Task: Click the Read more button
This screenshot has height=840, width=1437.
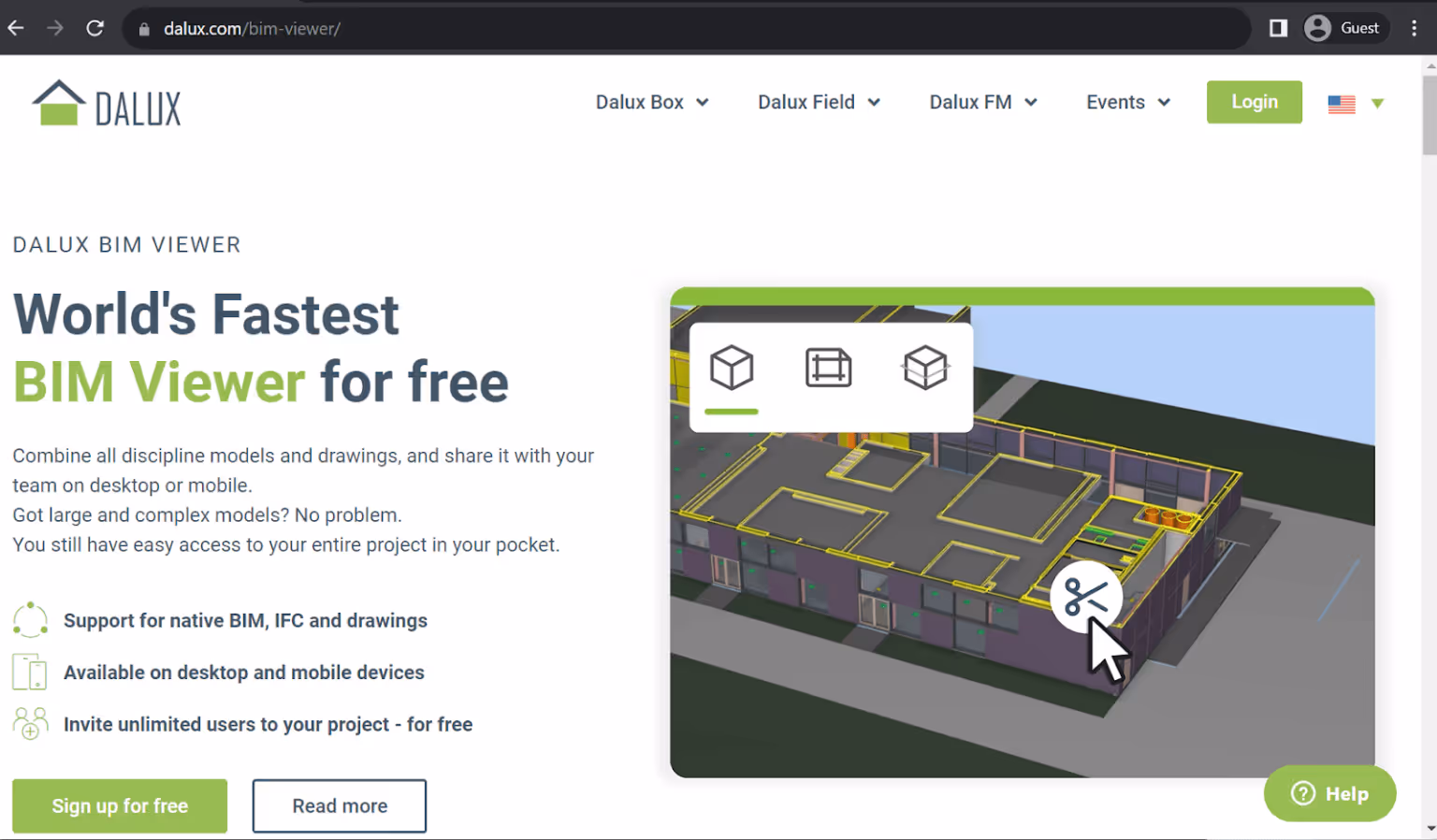Action: pos(339,805)
